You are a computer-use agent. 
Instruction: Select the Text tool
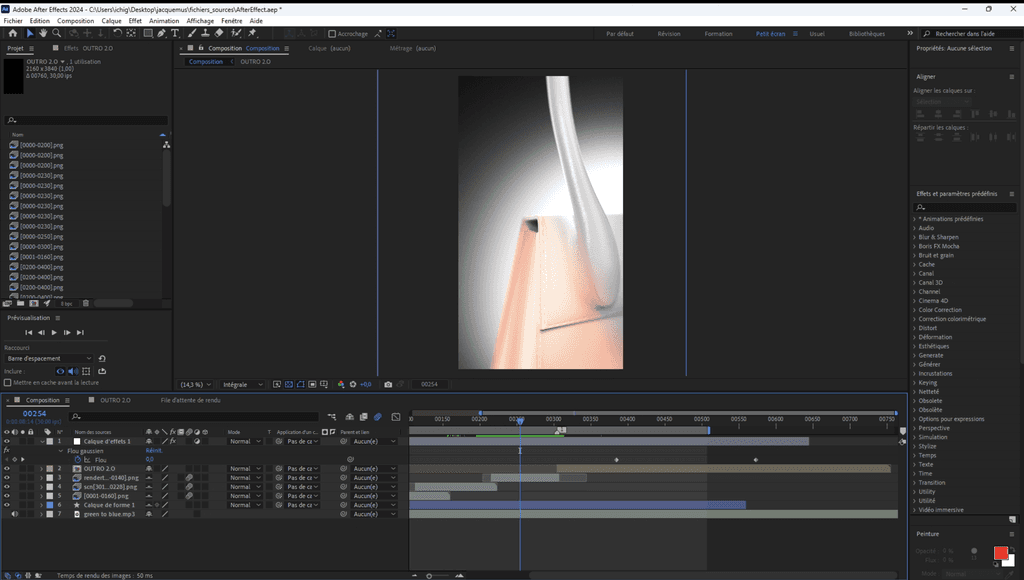pyautogui.click(x=176, y=33)
